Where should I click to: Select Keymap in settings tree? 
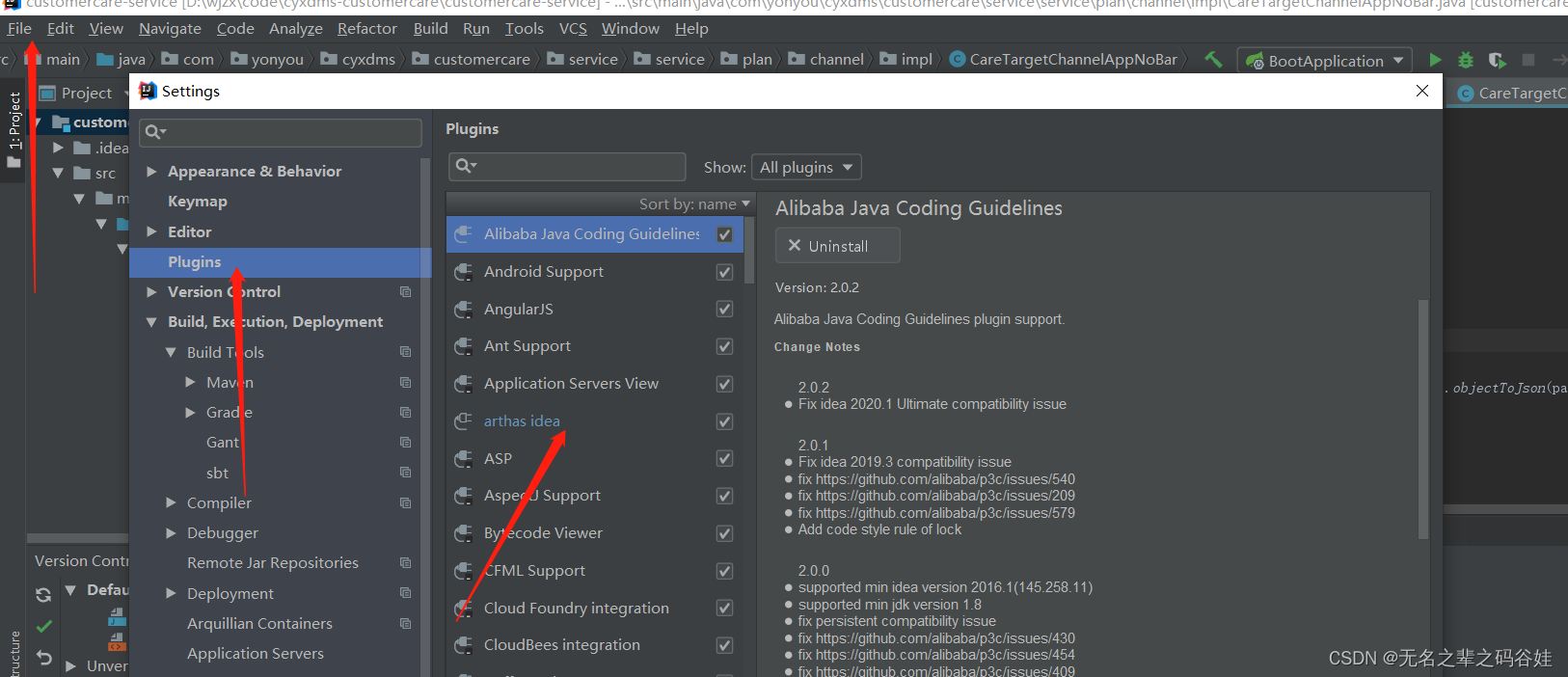click(x=198, y=202)
